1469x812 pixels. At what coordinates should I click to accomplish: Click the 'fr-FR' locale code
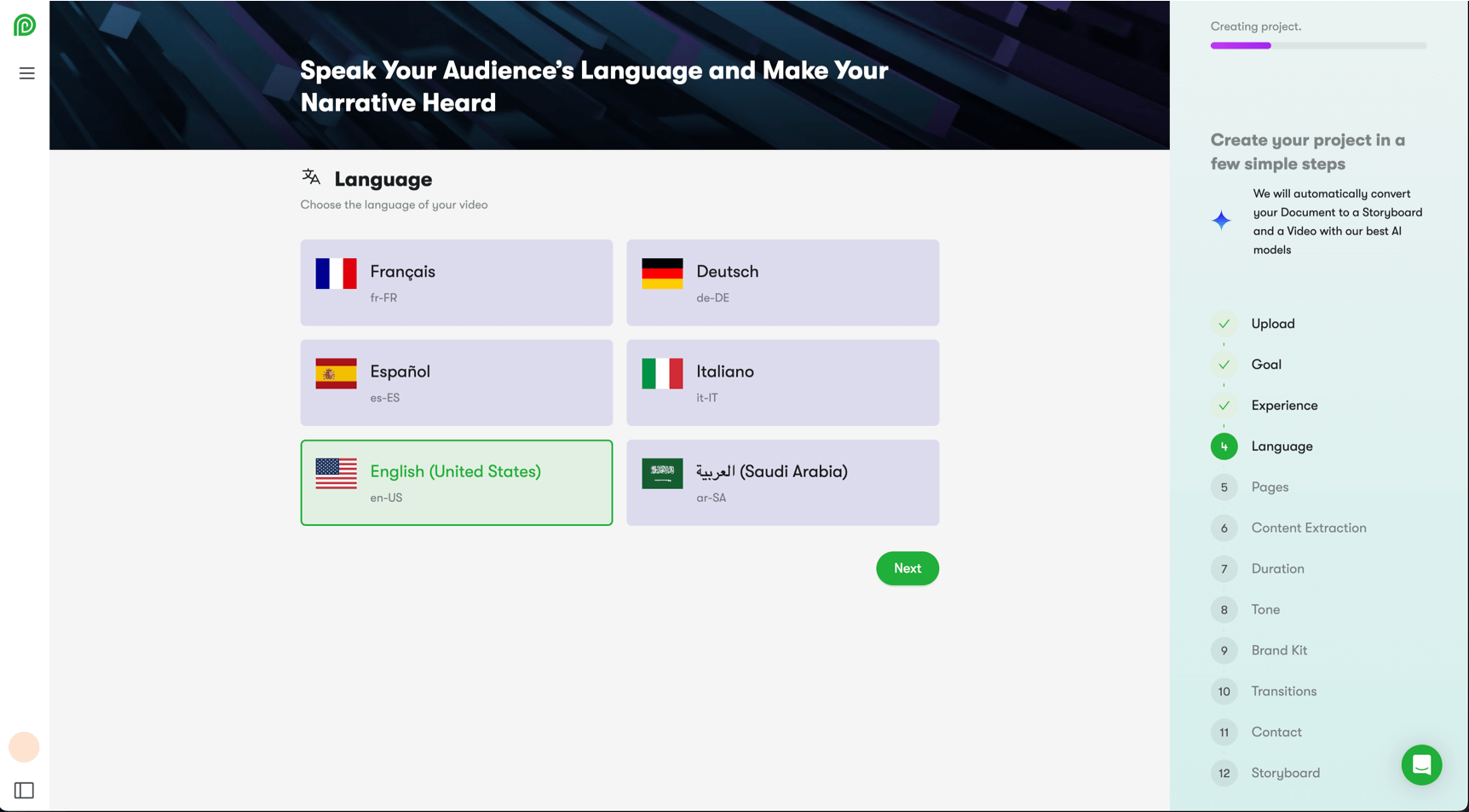coord(383,298)
